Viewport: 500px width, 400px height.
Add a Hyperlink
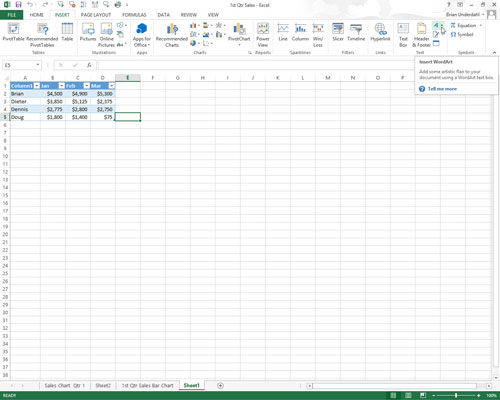(380, 32)
